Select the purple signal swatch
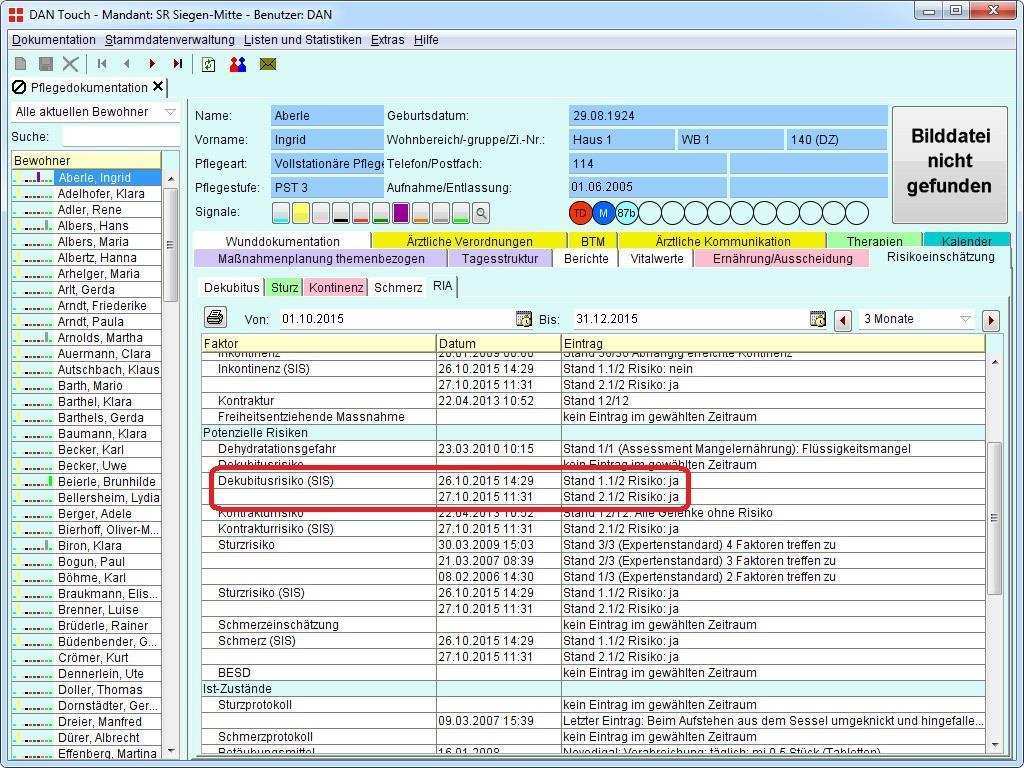 400,212
